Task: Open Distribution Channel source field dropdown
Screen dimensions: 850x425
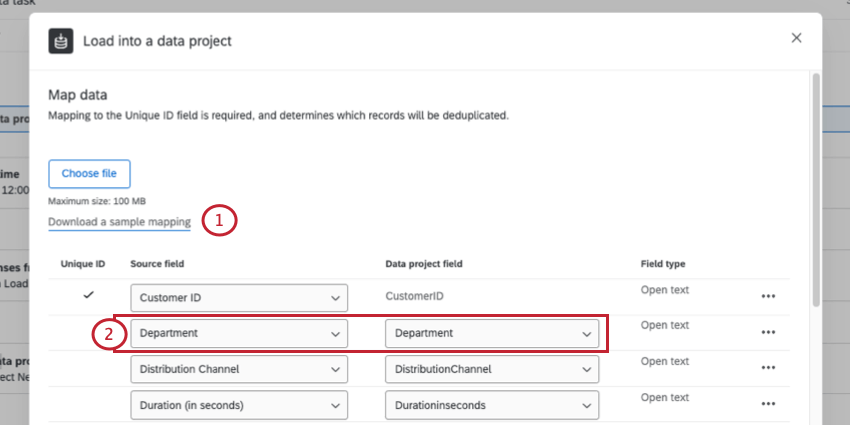Action: [240, 369]
